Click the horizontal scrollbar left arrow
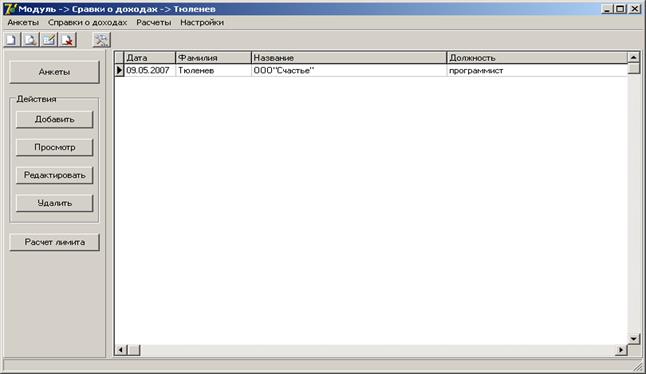The image size is (646, 374). pyautogui.click(x=120, y=350)
